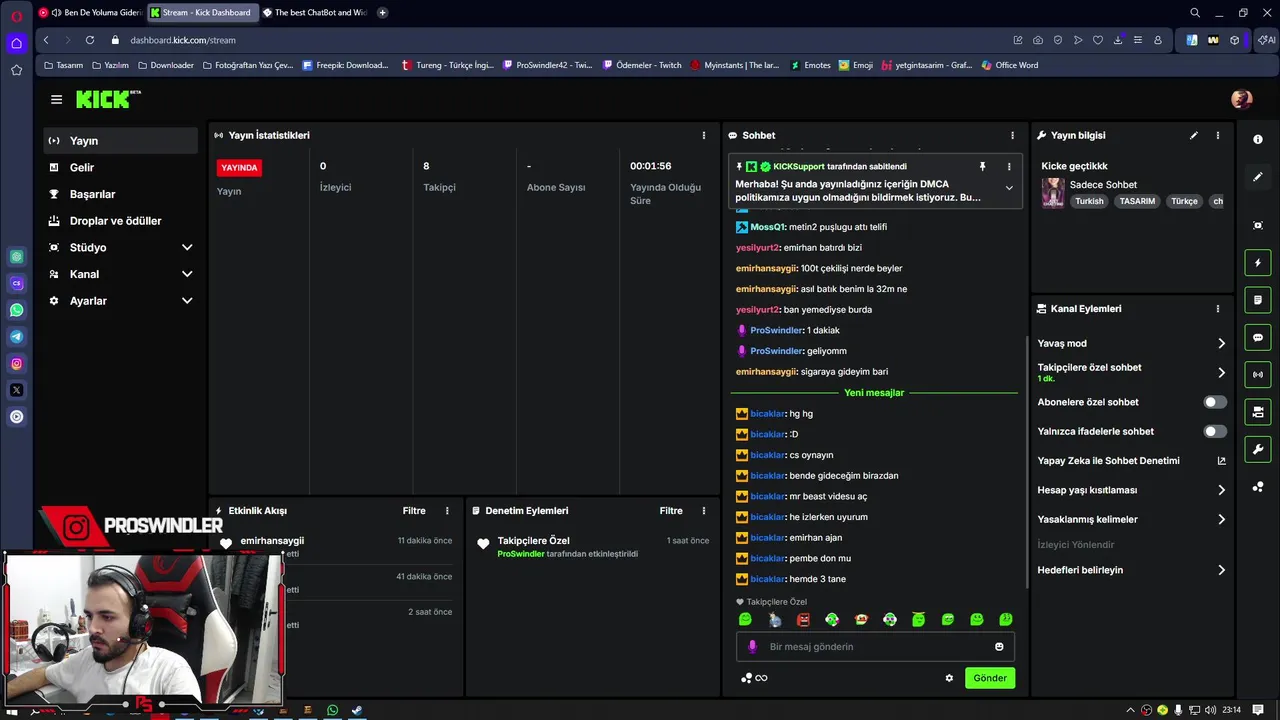Click the document note sidebar icon
This screenshot has width=1280, height=720.
point(1258,300)
